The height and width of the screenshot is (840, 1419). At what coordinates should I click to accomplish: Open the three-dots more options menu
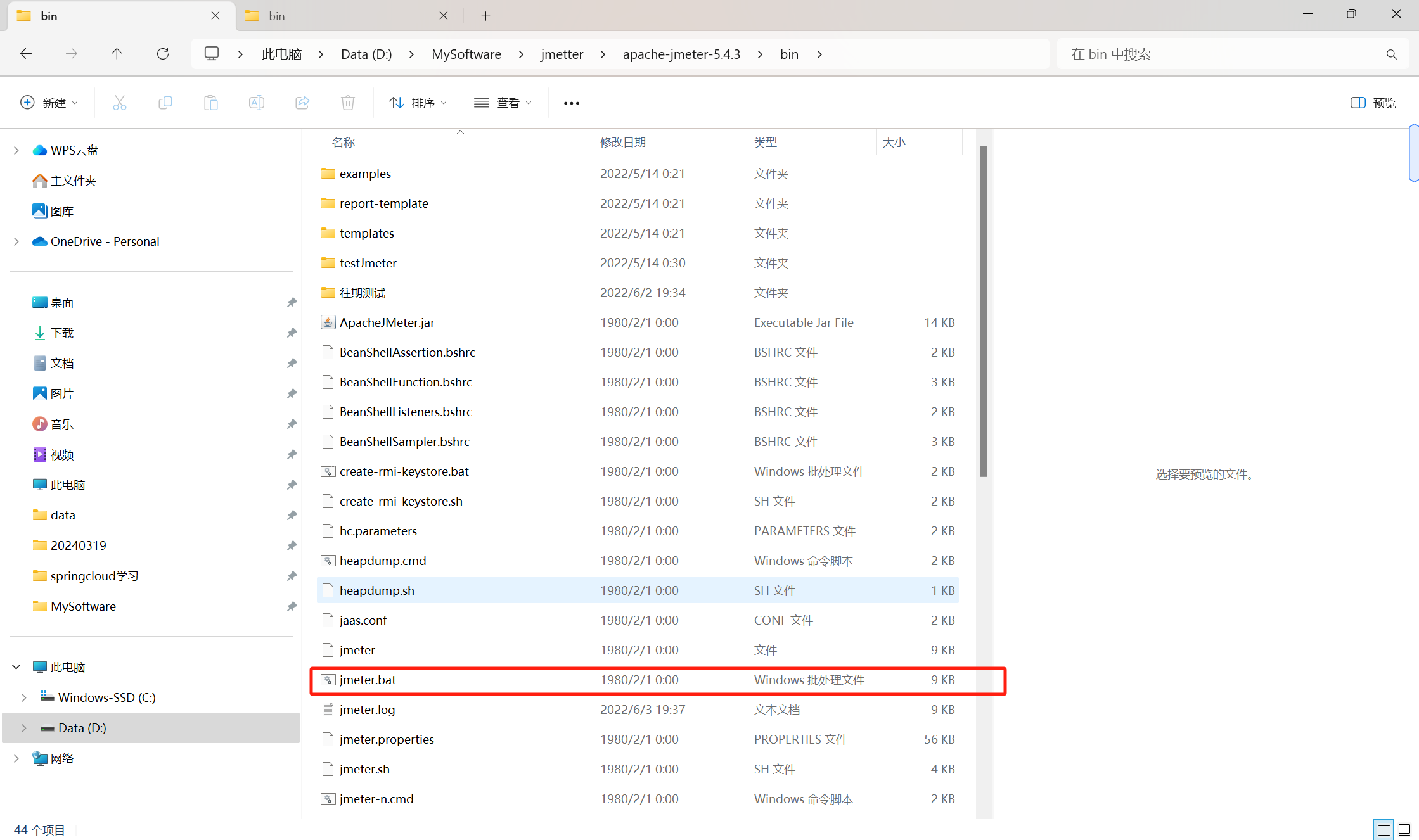click(x=571, y=103)
